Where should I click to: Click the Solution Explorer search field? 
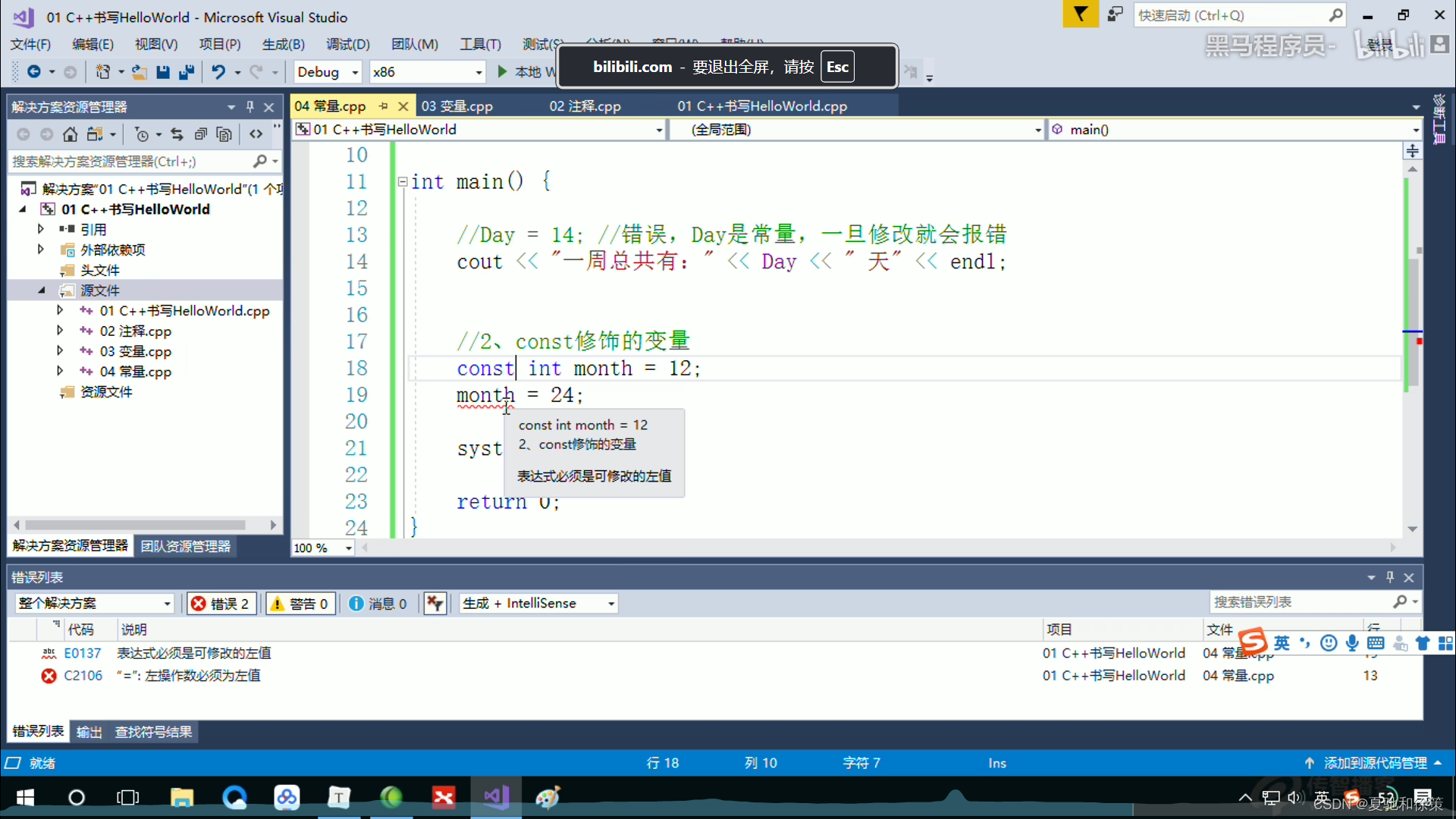(129, 162)
